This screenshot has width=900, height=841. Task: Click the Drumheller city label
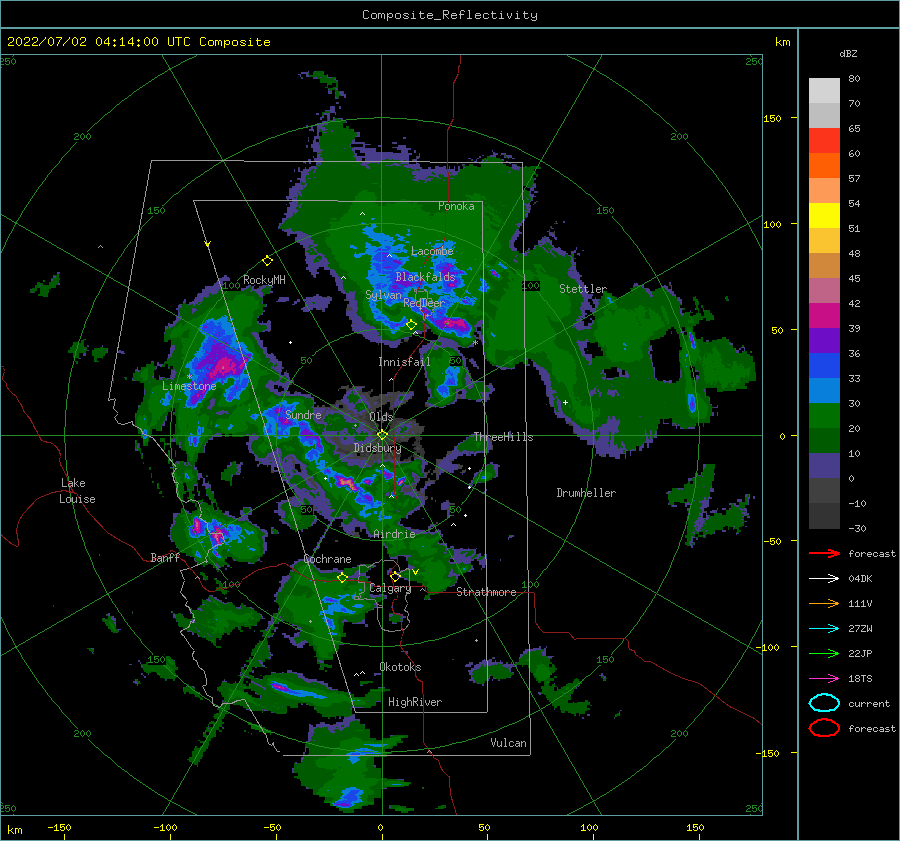pos(586,493)
